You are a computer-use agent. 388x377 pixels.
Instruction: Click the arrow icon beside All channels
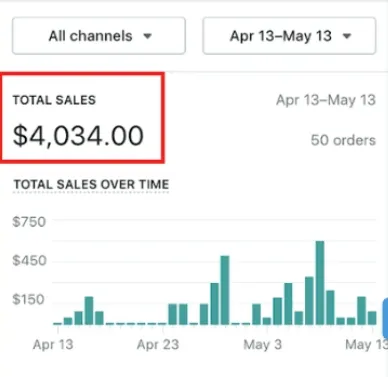148,36
